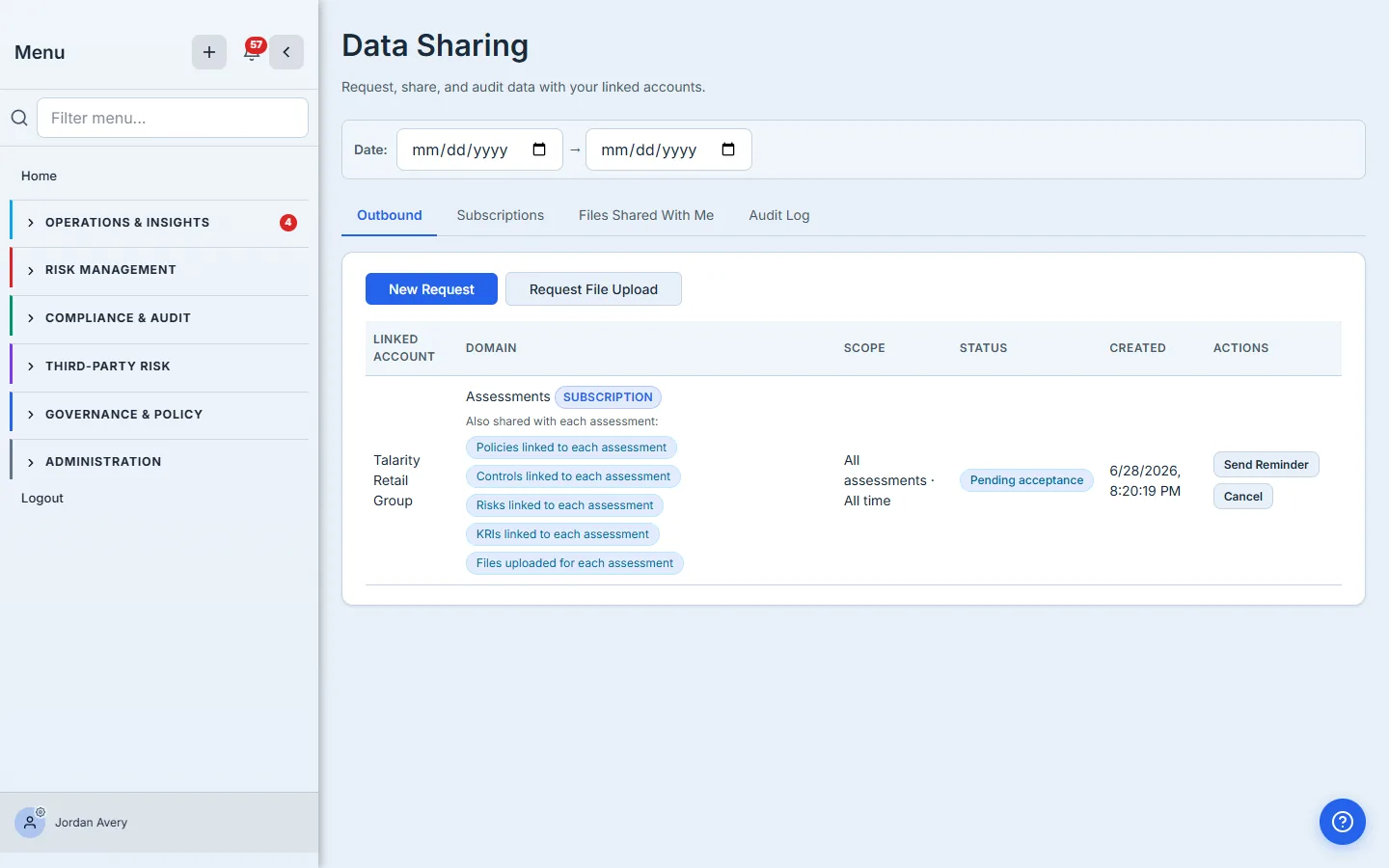The image size is (1389, 868).
Task: Click the Data Sharing page title
Action: point(435,45)
